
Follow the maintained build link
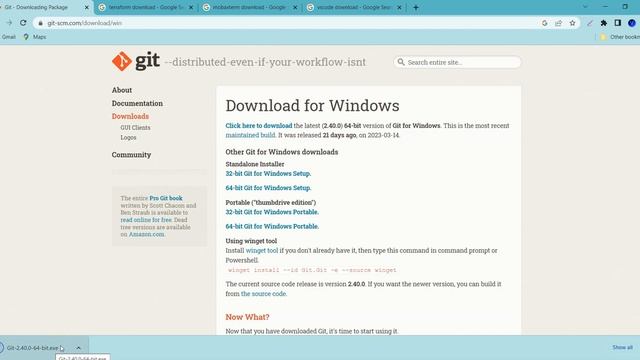[250, 135]
